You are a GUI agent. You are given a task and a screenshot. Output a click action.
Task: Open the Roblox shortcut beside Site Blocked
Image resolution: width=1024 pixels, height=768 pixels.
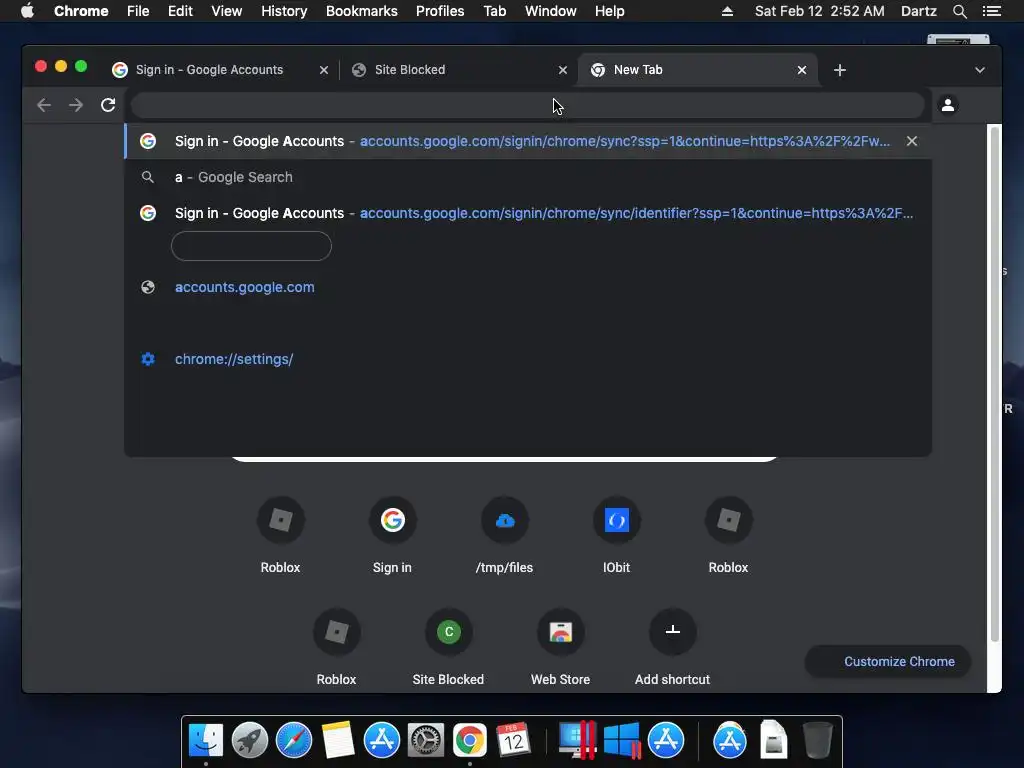click(336, 648)
